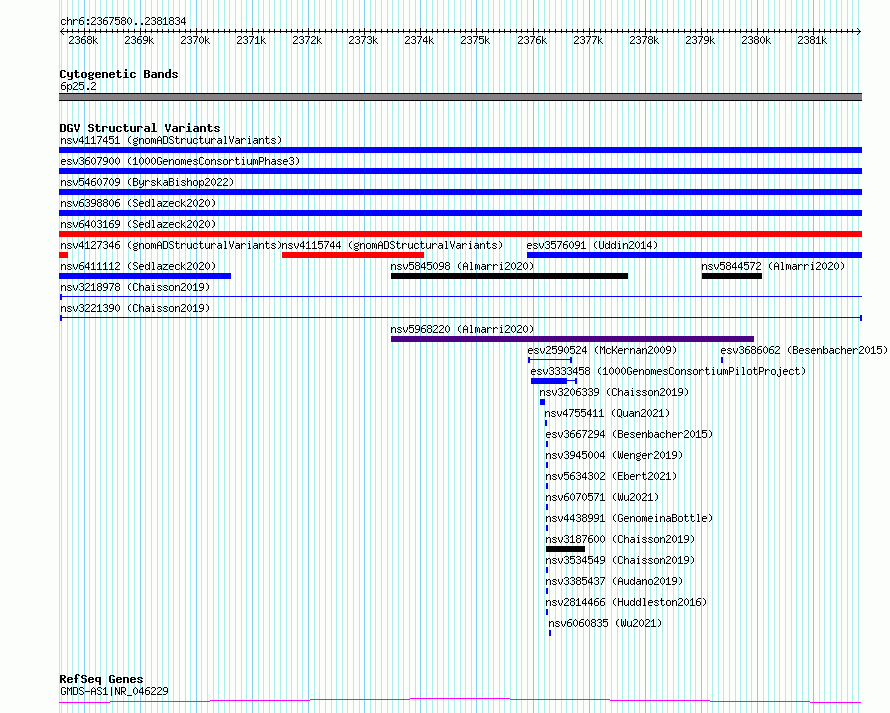Click the nsv2814466 Huddleston2016 label
Viewport: 890px width, 713px height.
click(626, 602)
